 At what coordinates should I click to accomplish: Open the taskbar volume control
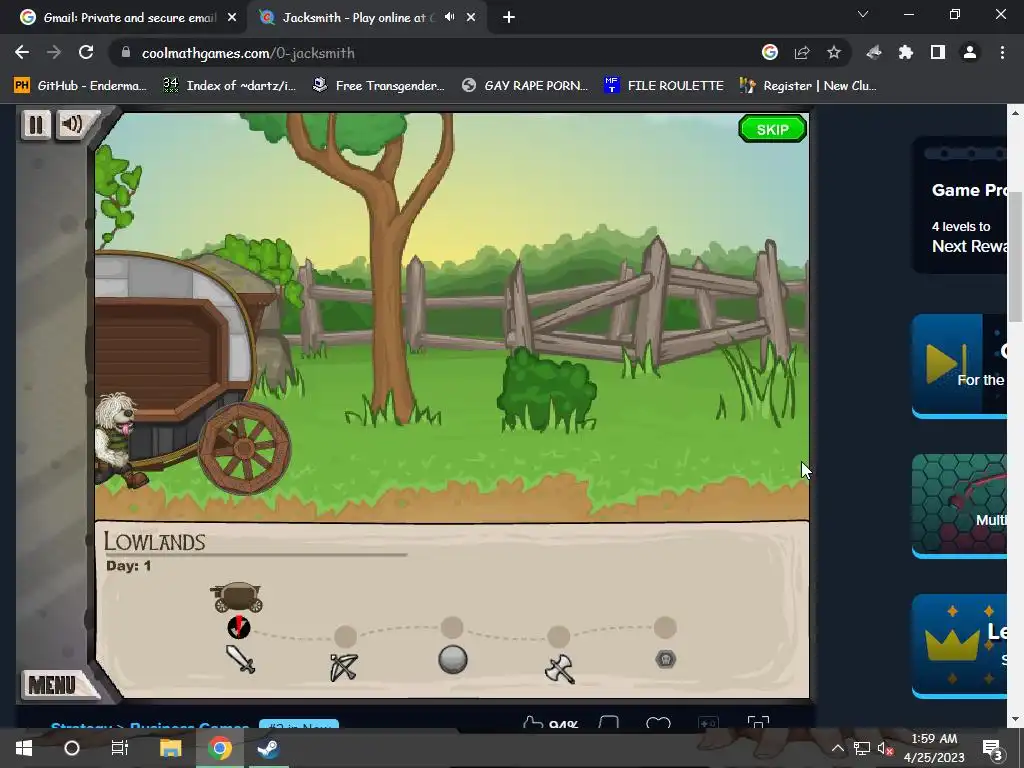click(885, 748)
